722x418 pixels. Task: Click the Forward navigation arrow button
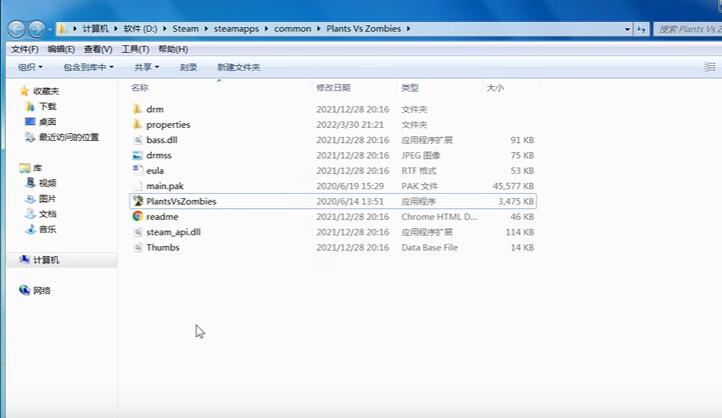[x=37, y=29]
